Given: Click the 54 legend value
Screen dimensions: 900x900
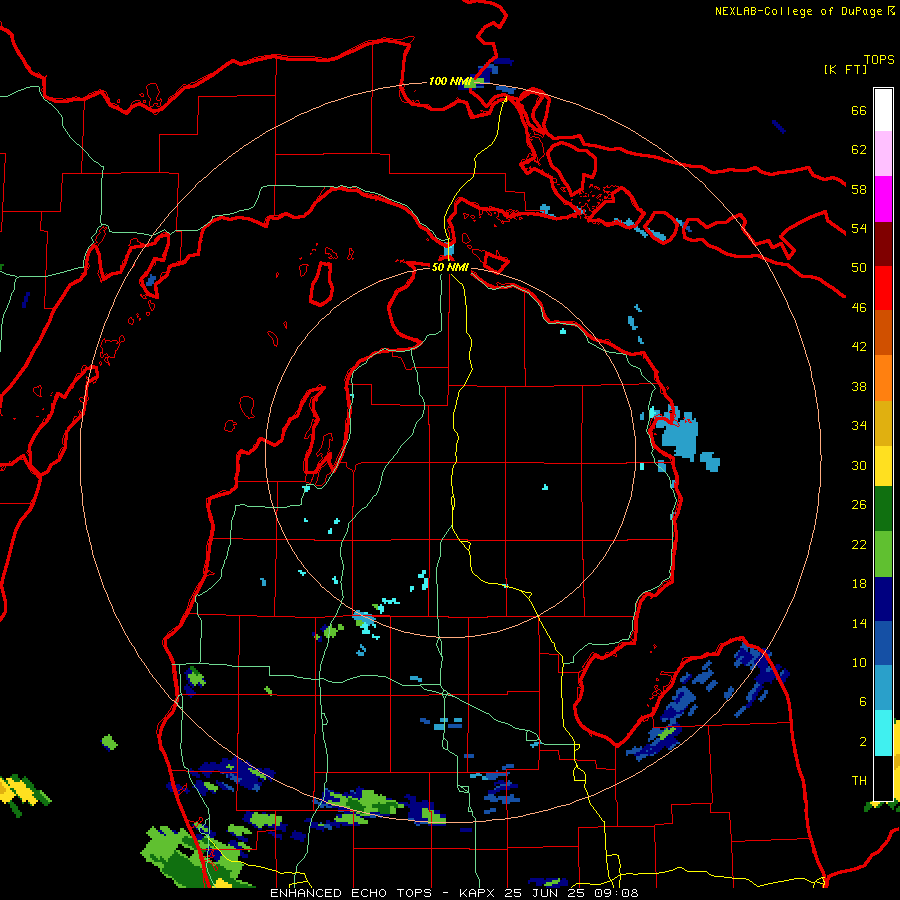Looking at the screenshot, I should (859, 228).
